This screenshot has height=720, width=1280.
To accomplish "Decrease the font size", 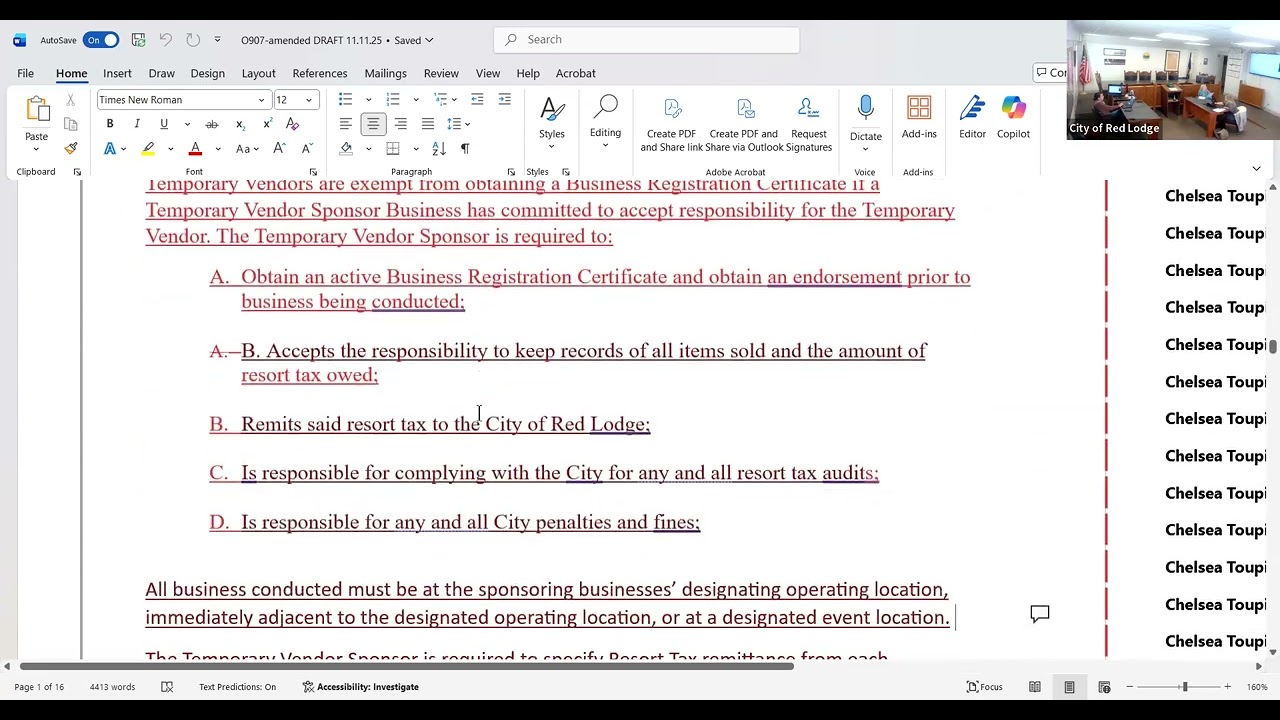I will (307, 148).
